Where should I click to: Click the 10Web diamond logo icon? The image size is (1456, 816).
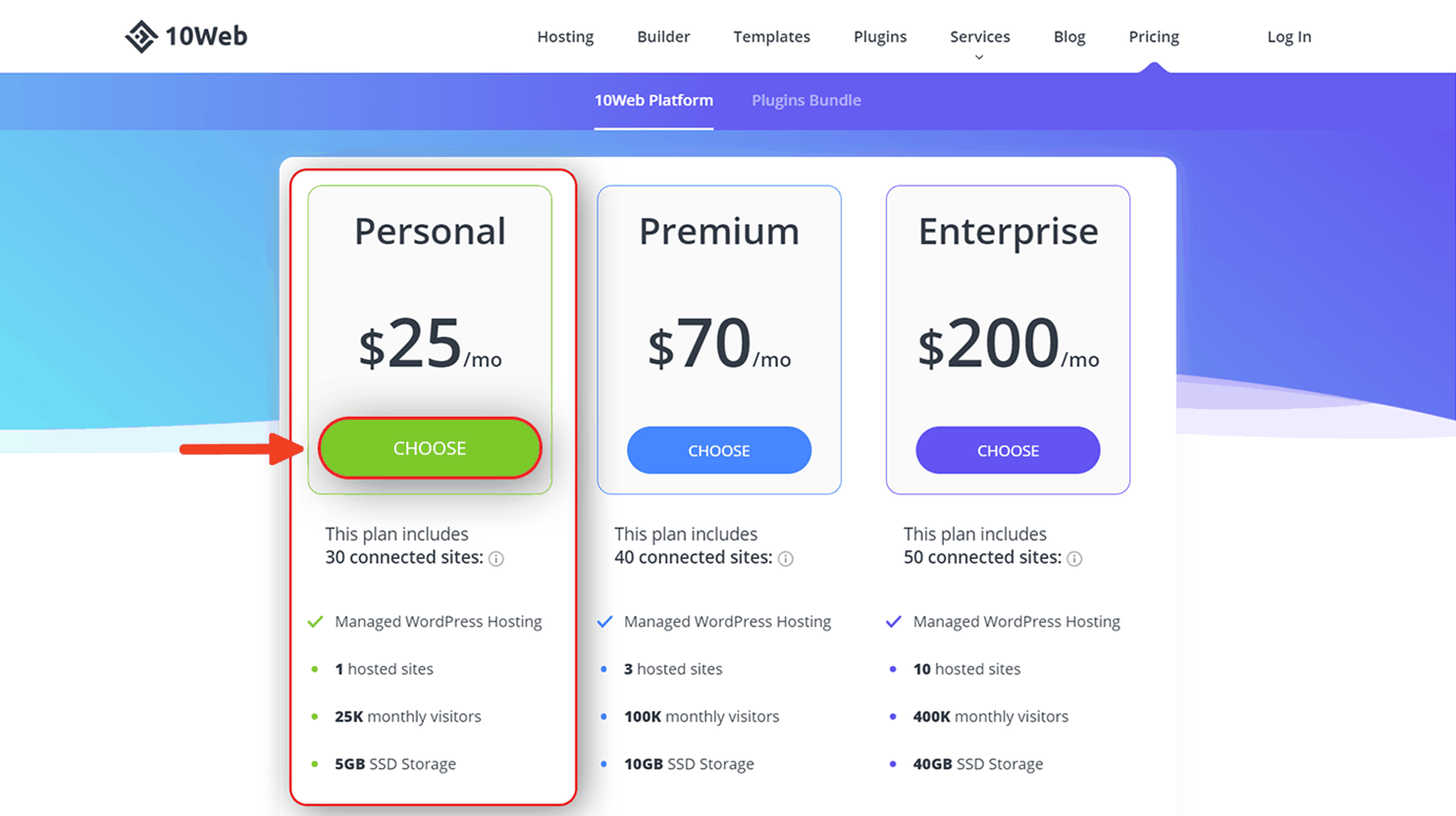[x=141, y=36]
